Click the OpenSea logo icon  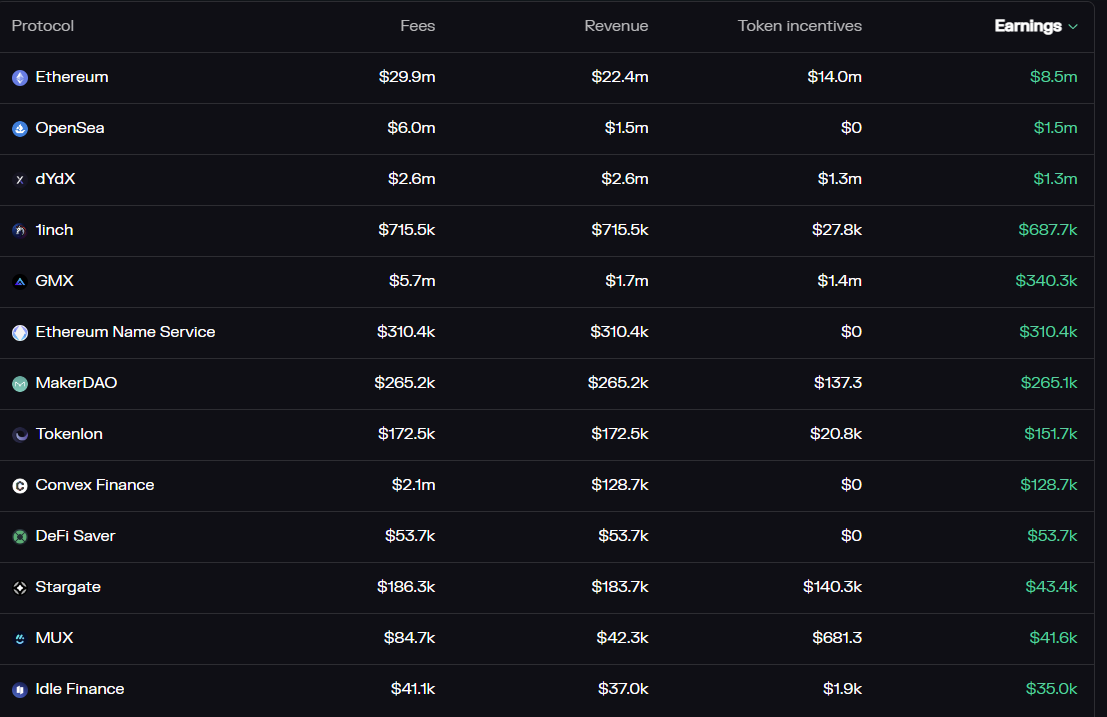click(20, 129)
